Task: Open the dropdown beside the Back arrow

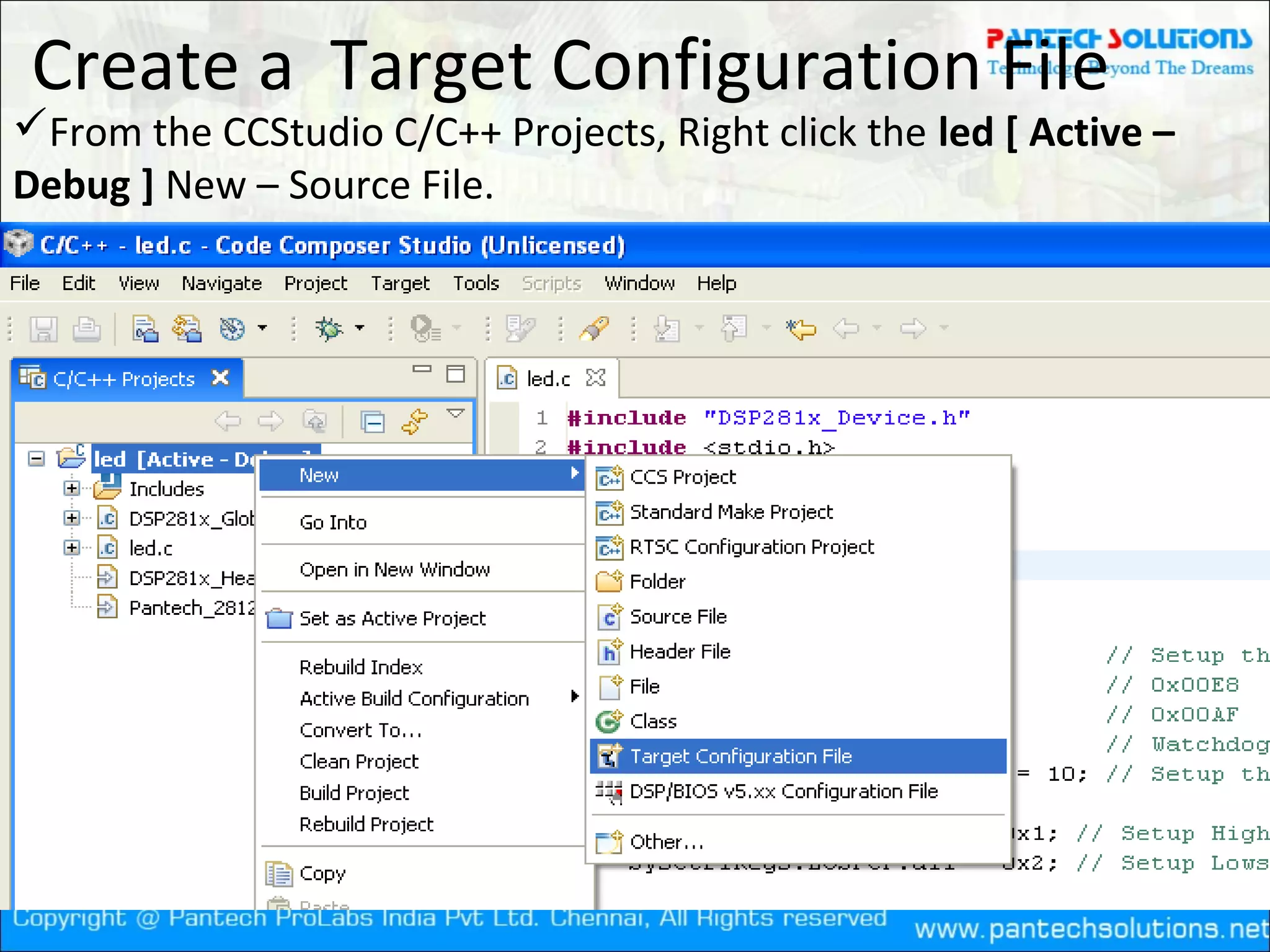Action: pyautogui.click(x=877, y=328)
